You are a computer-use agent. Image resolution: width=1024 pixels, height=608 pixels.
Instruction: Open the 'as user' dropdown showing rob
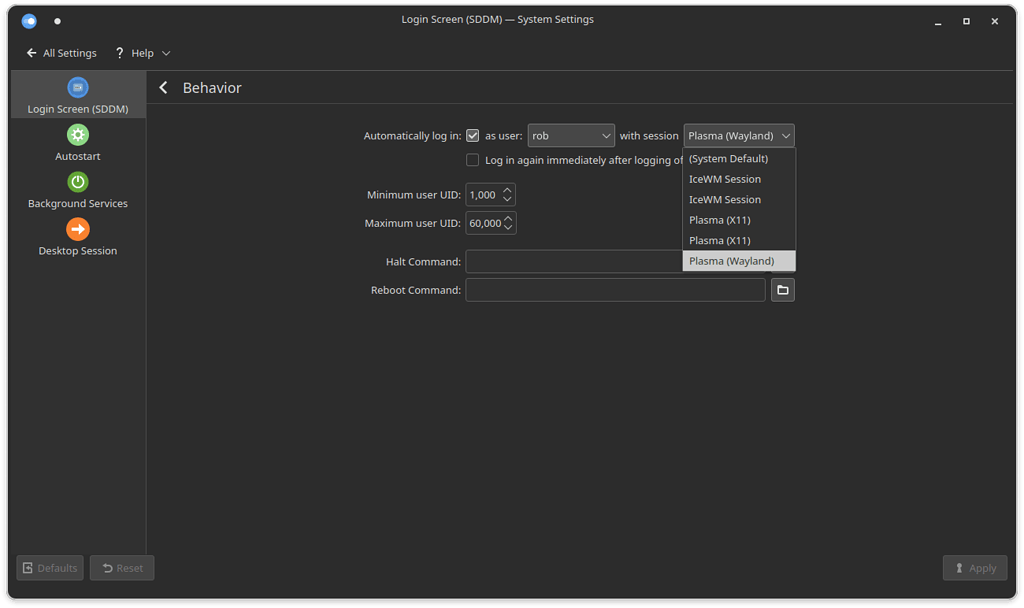point(571,135)
